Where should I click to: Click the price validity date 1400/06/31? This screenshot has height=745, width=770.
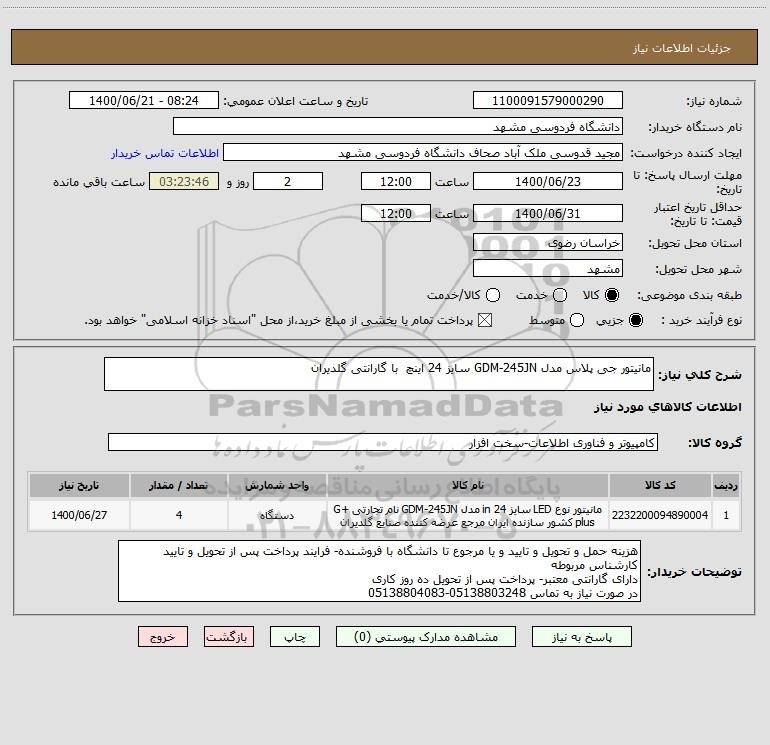pos(548,213)
